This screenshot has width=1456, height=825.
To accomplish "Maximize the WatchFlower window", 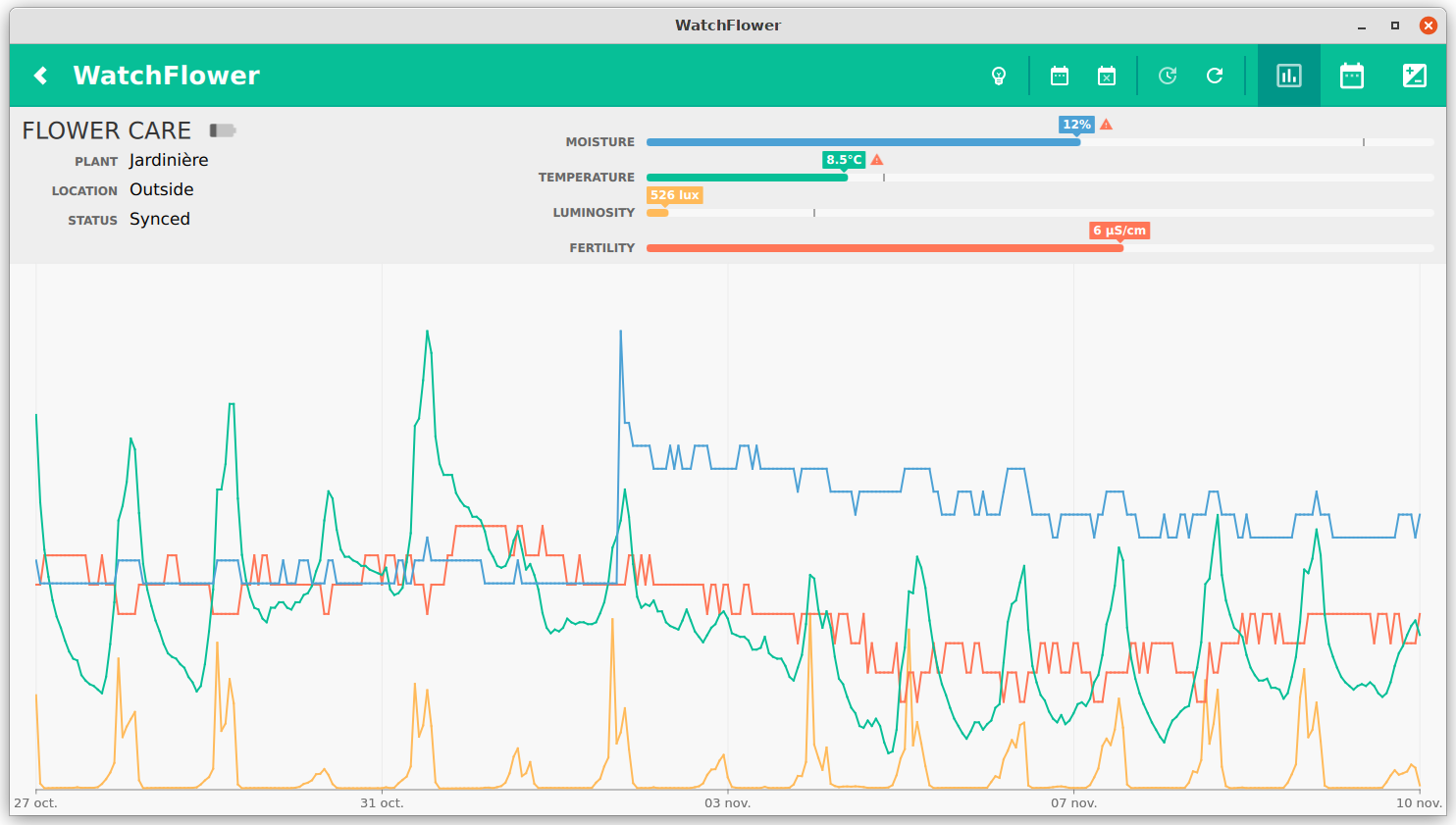I will [1395, 26].
